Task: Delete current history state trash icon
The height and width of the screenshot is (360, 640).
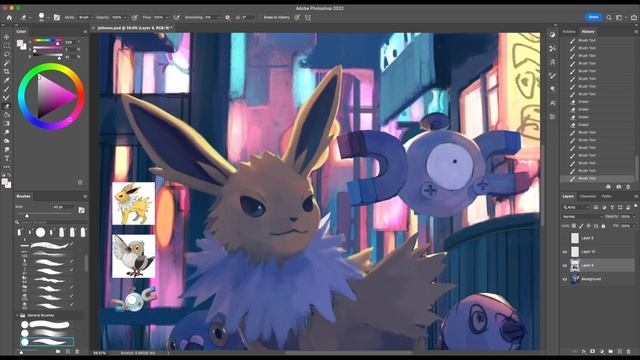Action: pos(628,187)
